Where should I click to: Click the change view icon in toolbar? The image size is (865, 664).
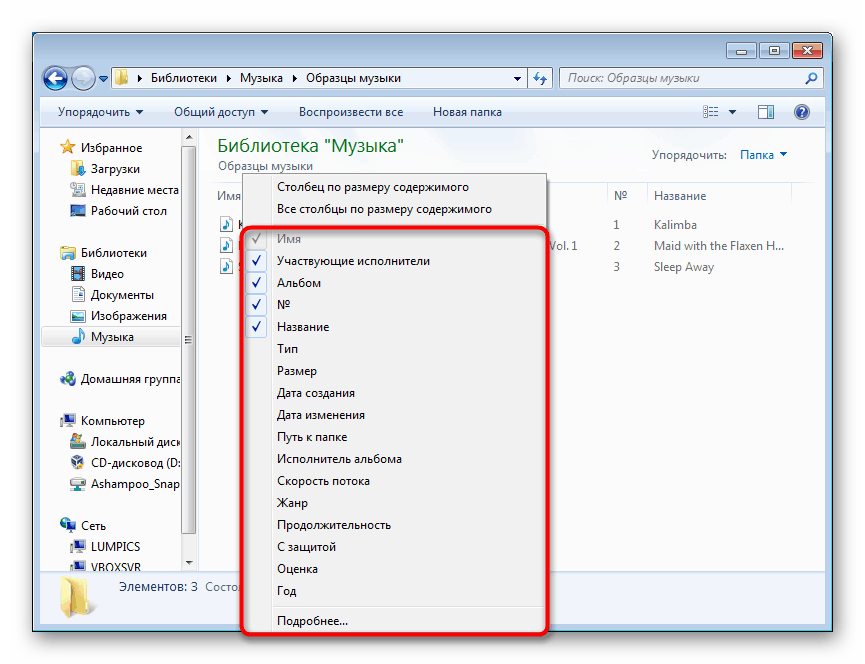pos(711,112)
